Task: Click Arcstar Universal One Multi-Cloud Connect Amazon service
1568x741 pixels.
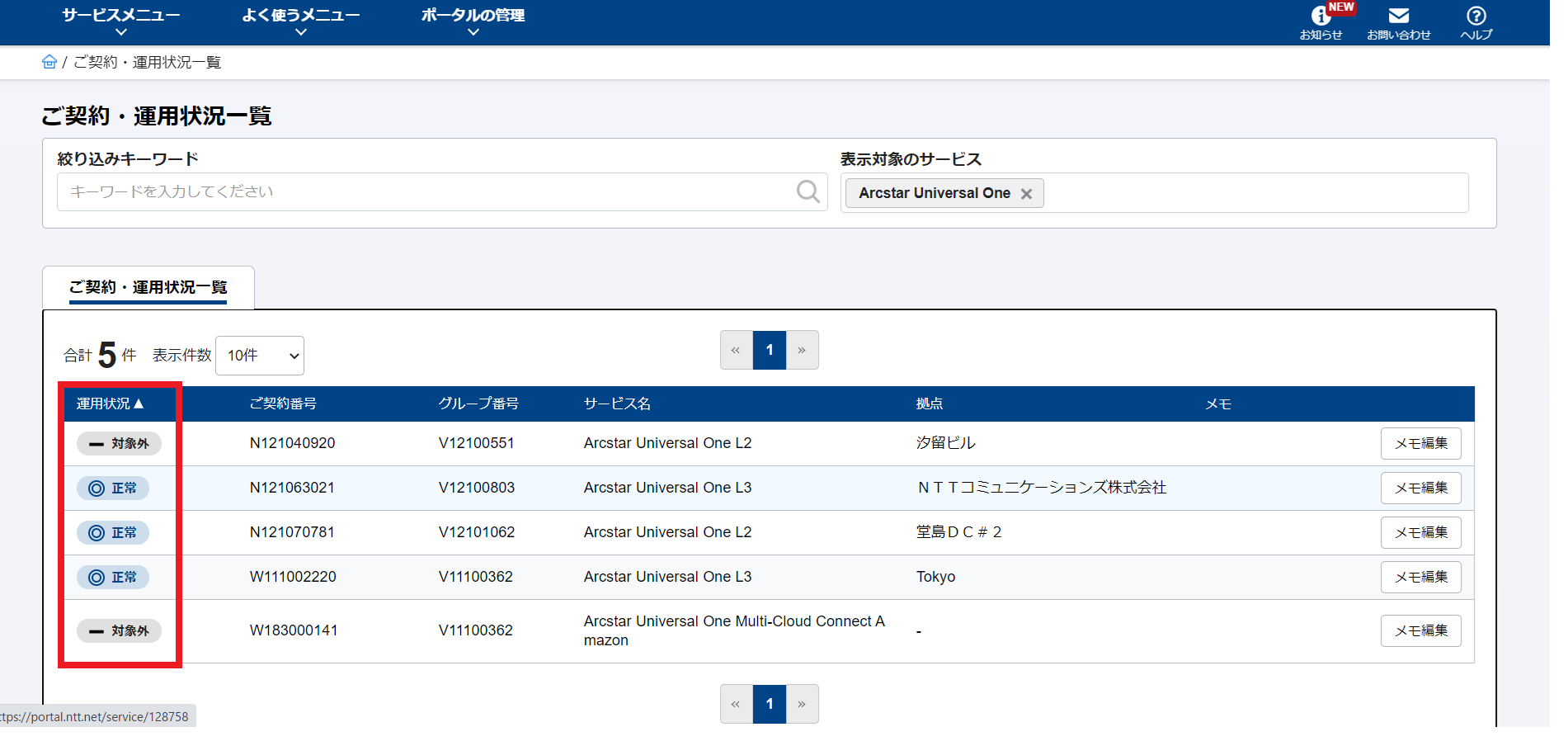Action: point(734,630)
